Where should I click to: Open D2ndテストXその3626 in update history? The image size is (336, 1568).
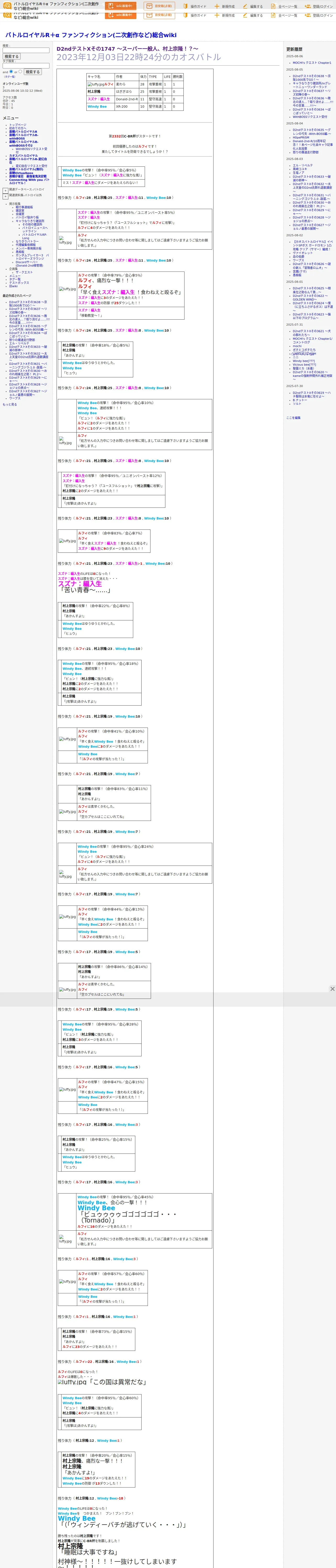(312, 266)
